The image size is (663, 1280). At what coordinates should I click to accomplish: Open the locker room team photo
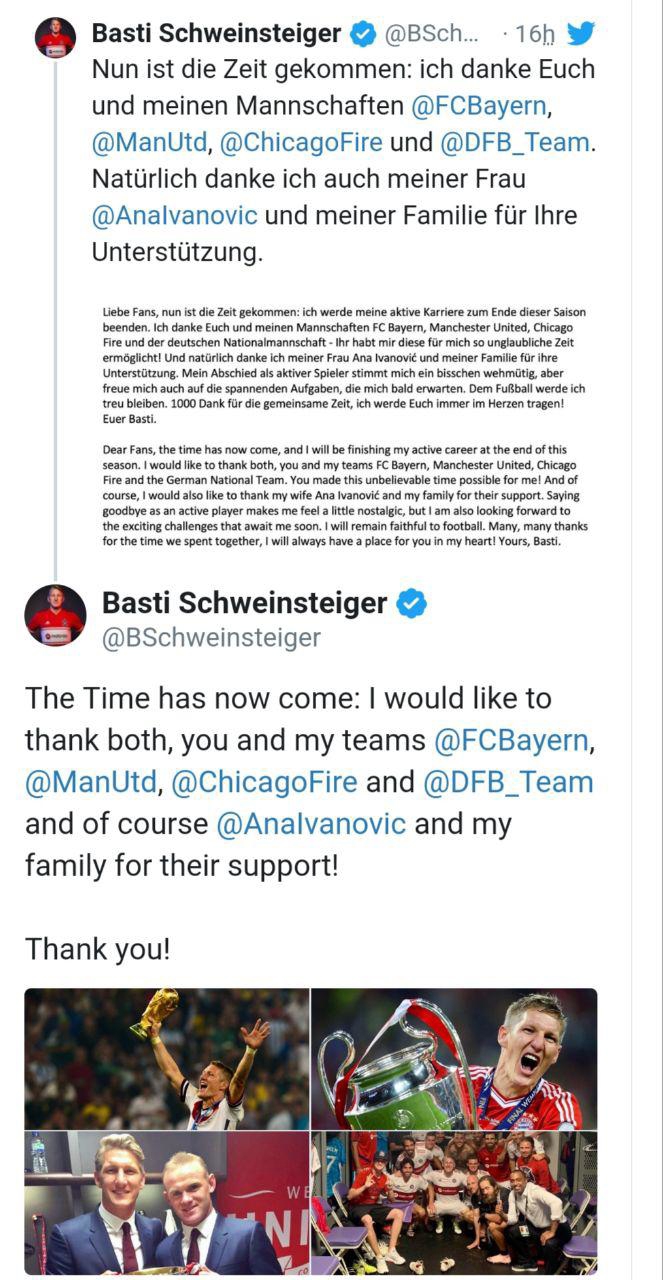pos(455,1203)
